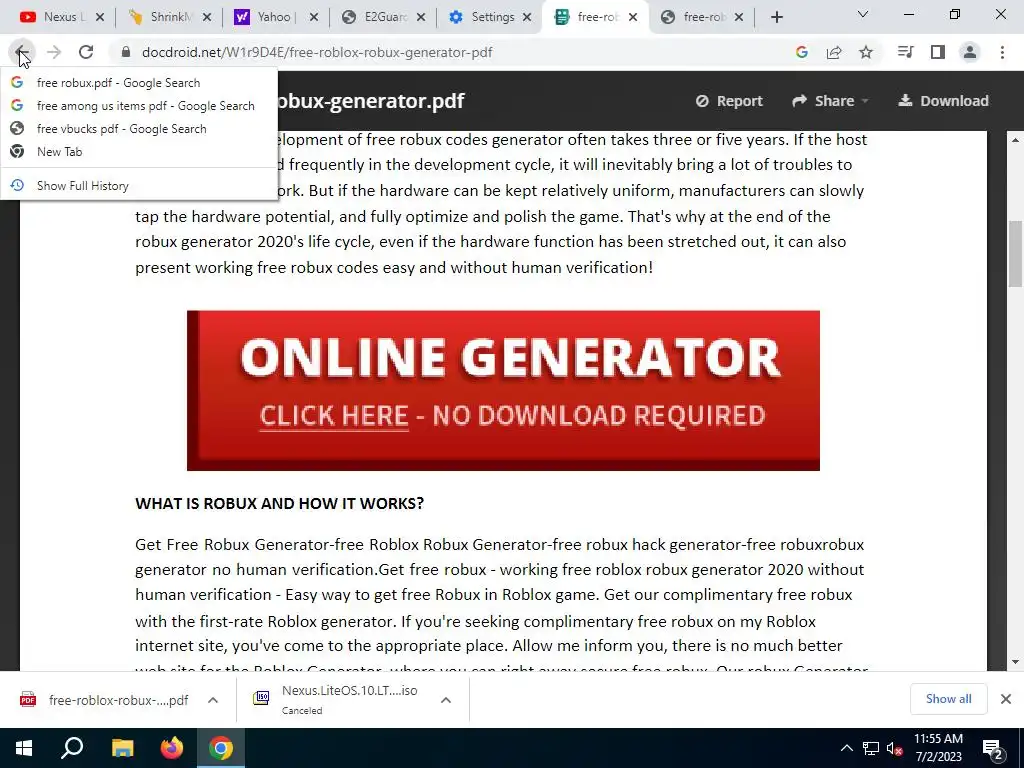
Task: Open the media control icon in the toolbar
Action: [x=905, y=52]
